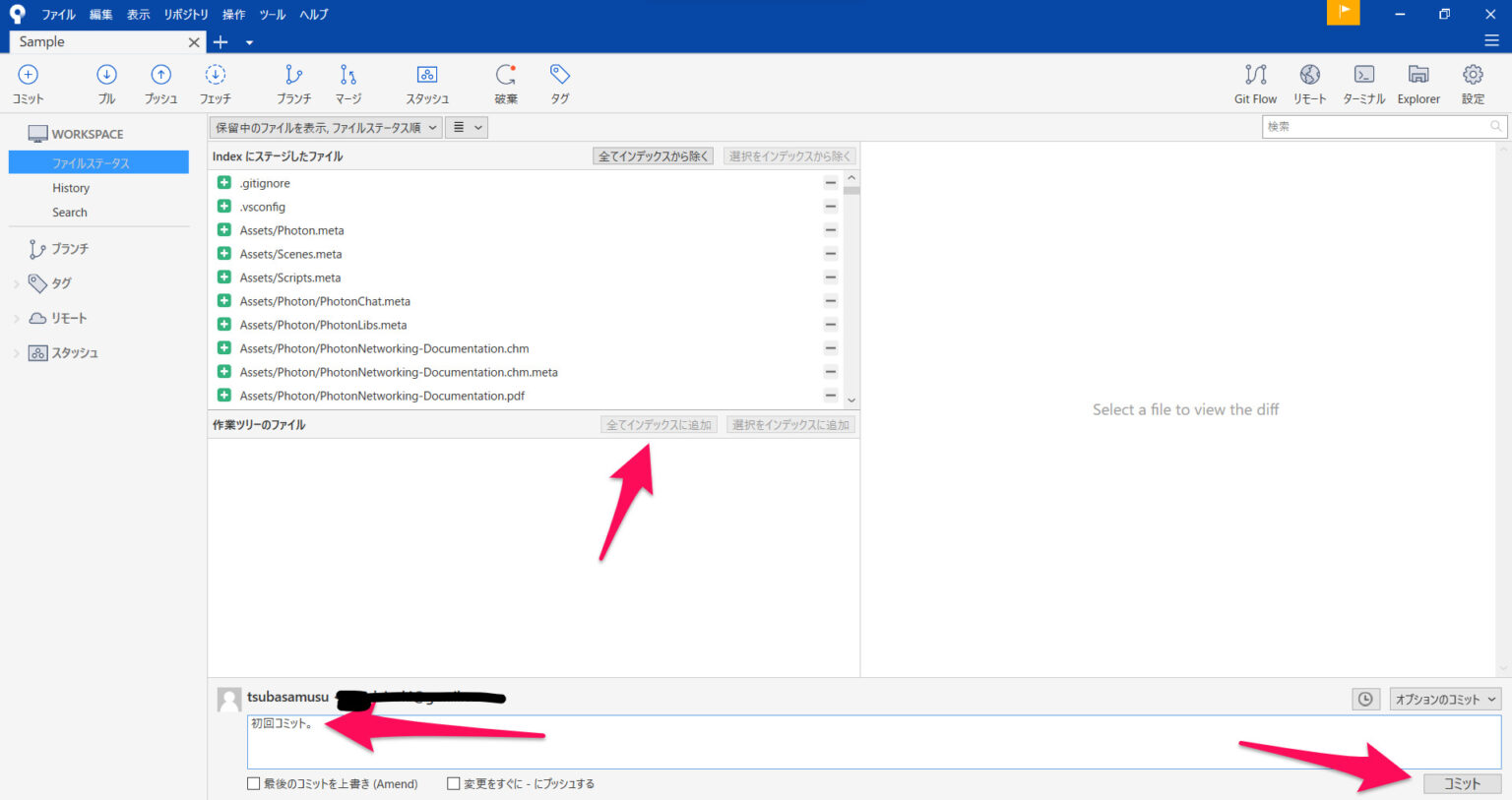
Task: Select the コミット (Commit) toolbar icon
Action: [x=27, y=82]
